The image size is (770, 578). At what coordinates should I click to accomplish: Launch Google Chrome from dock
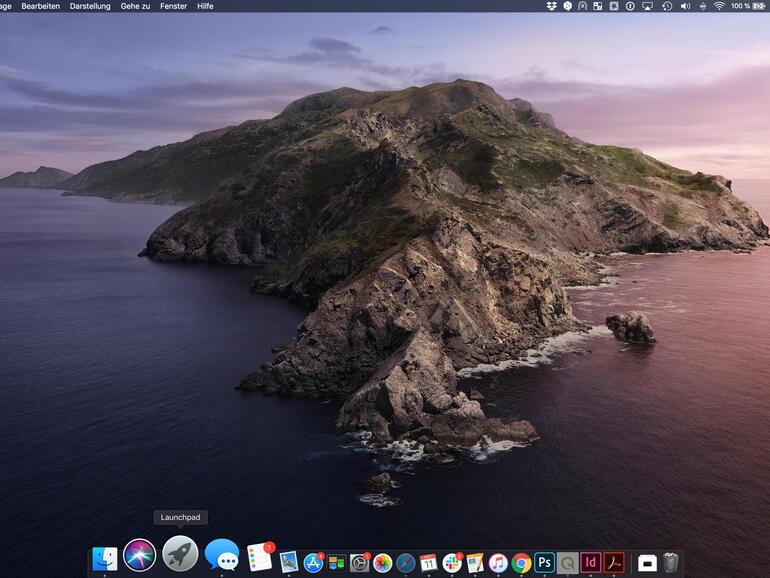pos(521,563)
